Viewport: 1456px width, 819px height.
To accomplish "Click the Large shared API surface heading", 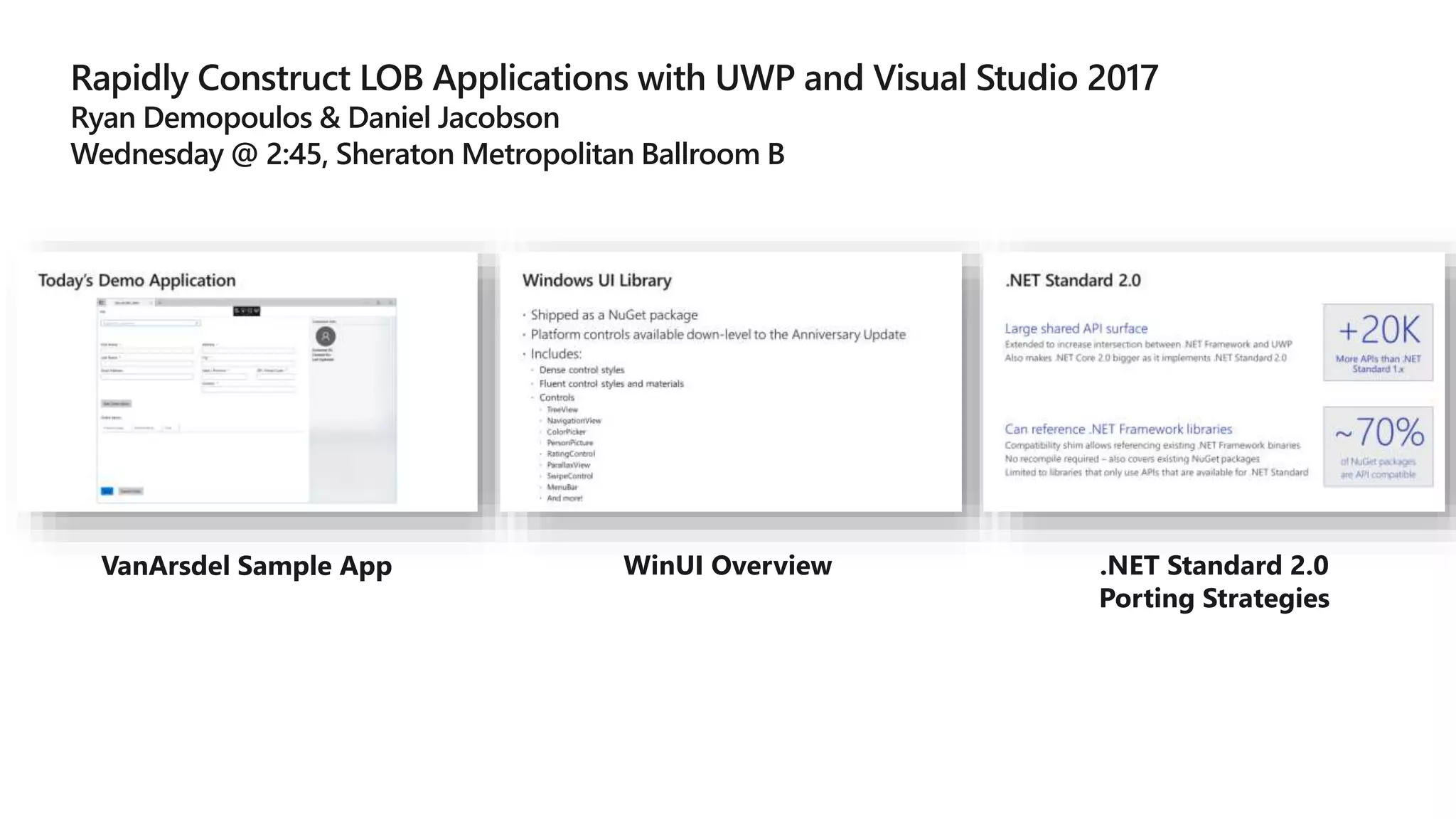I will click(1076, 328).
